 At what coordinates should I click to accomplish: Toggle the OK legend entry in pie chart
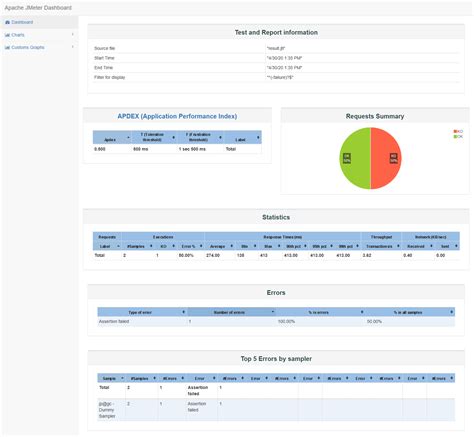tap(458, 137)
